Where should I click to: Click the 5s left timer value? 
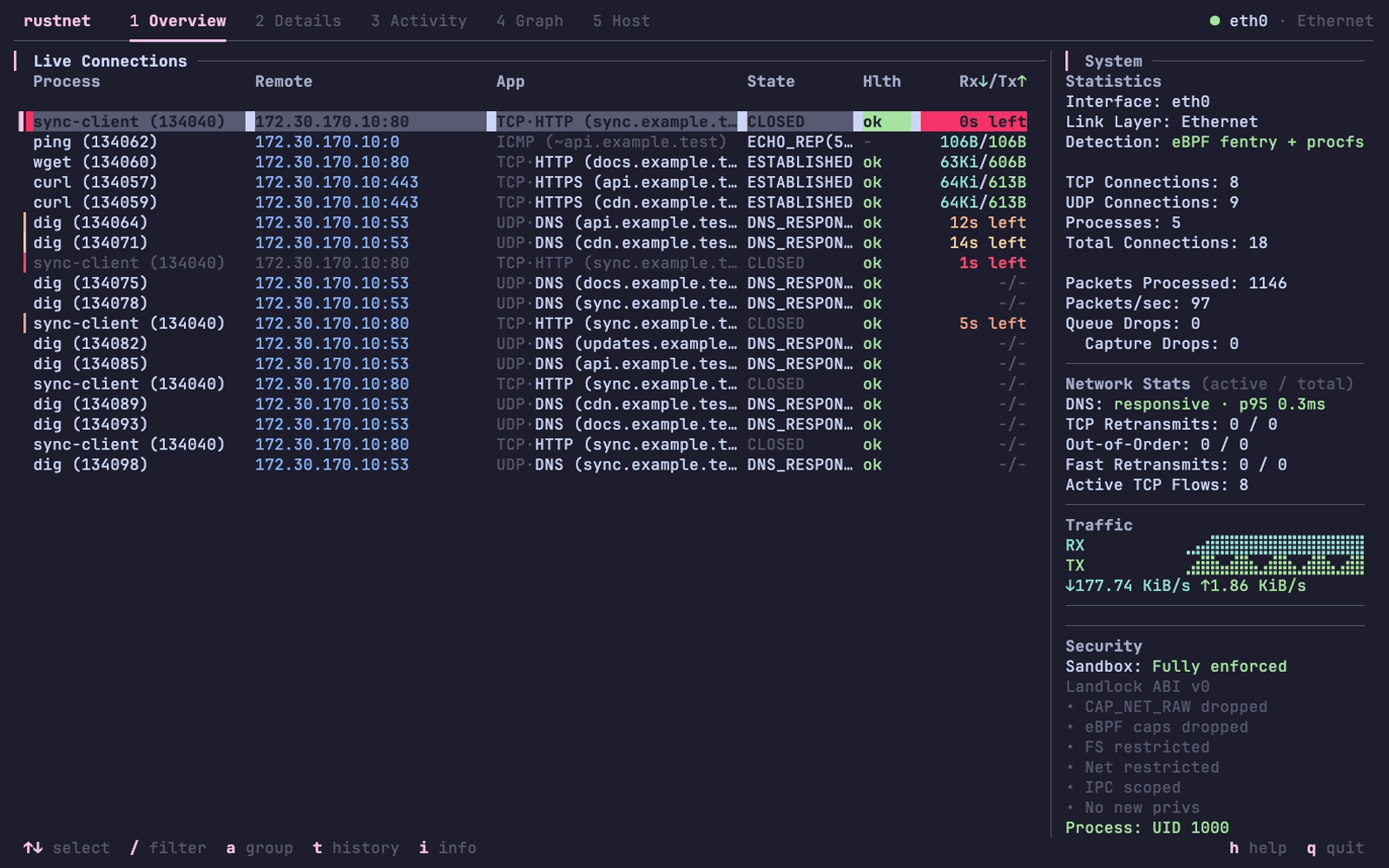coord(993,323)
